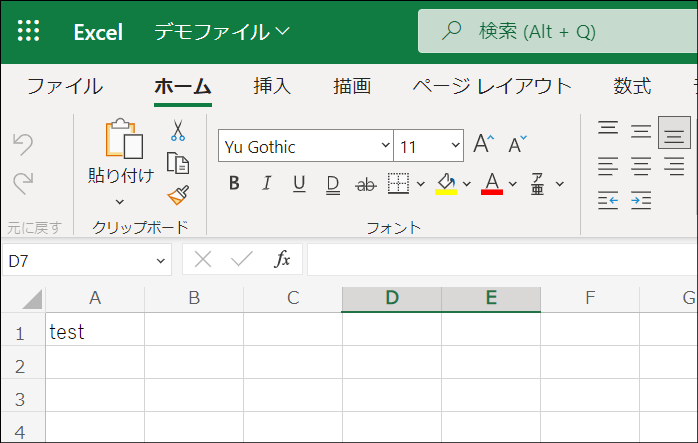
Task: Click the copy icon
Action: click(x=178, y=163)
